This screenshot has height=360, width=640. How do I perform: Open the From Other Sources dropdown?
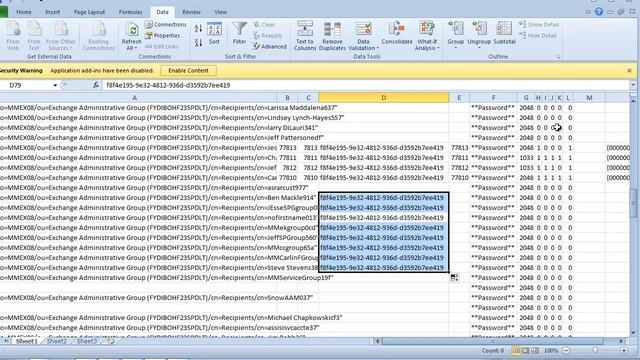point(60,36)
